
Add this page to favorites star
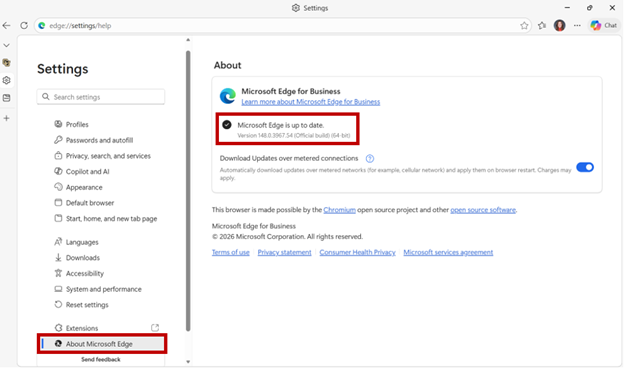(524, 25)
